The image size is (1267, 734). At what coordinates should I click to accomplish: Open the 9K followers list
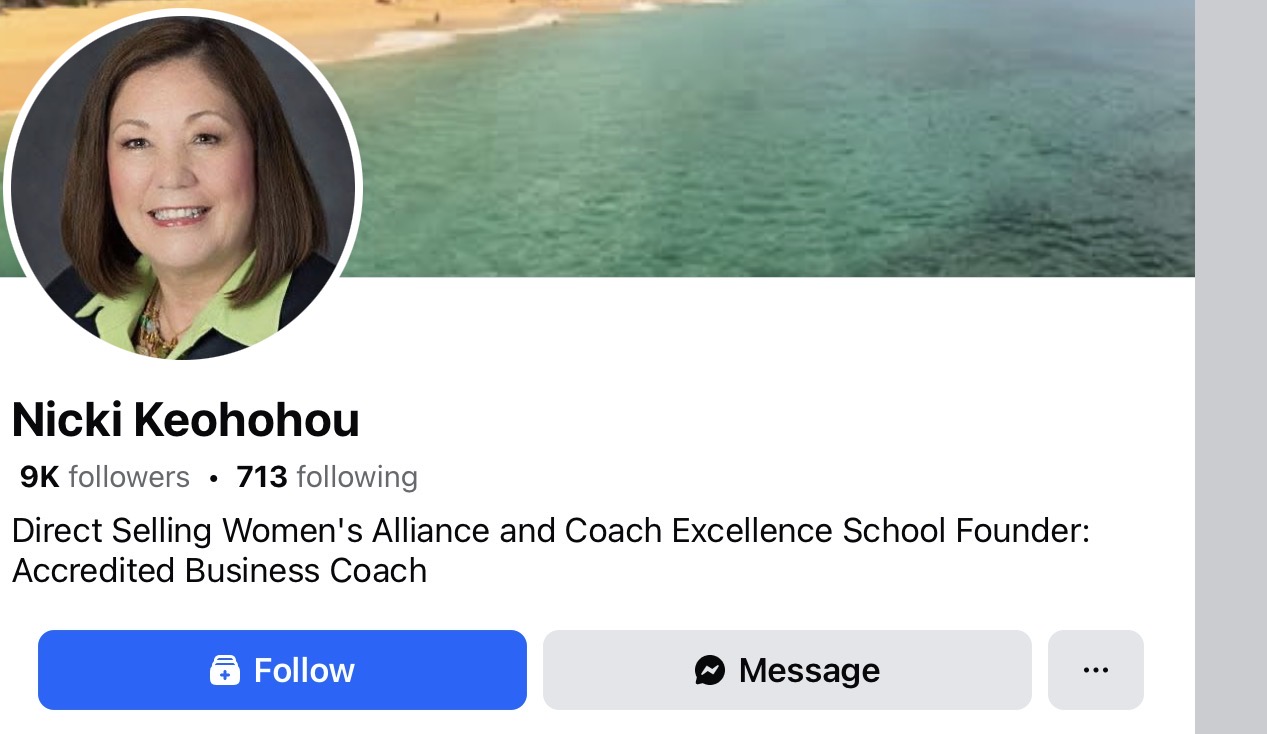[x=104, y=477]
